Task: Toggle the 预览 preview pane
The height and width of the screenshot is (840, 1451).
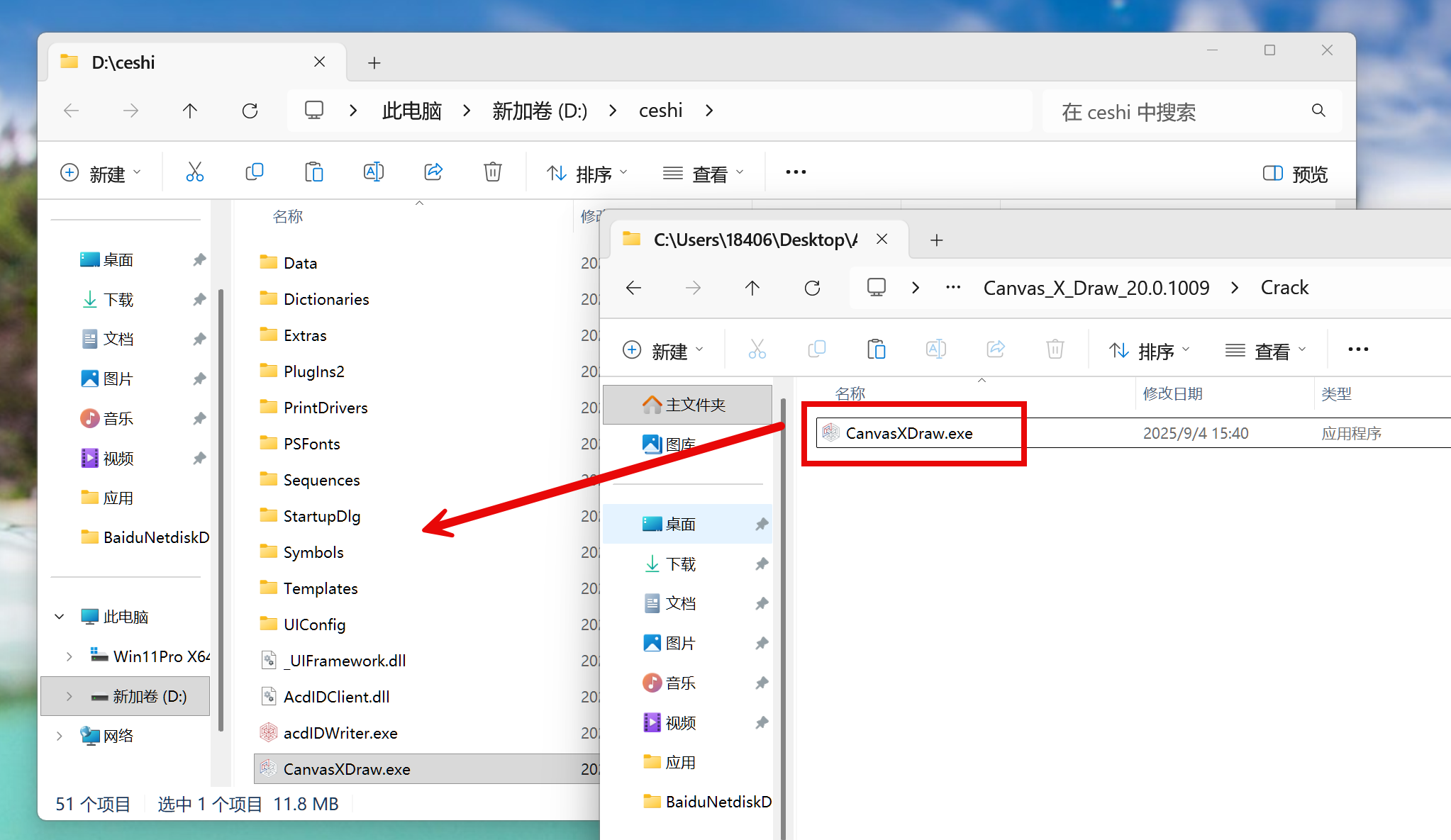Action: (1295, 174)
